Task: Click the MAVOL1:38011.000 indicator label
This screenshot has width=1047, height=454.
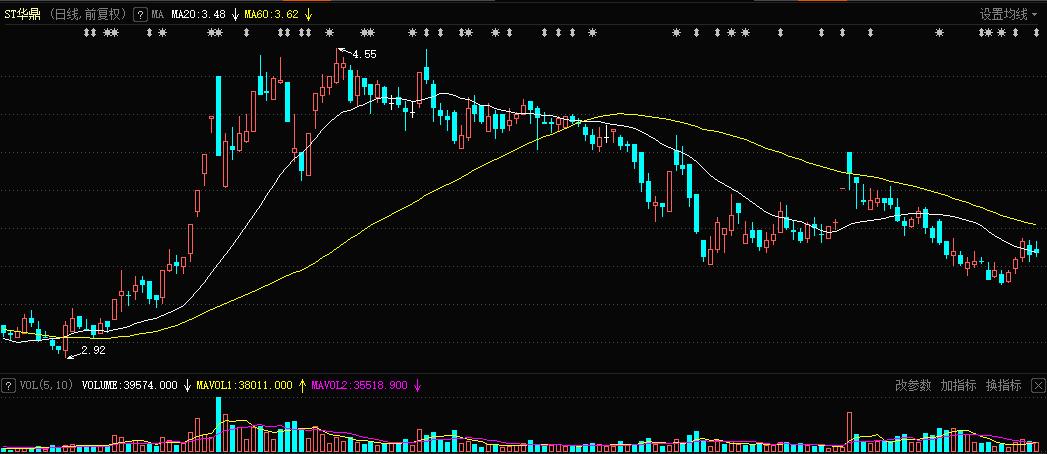Action: (x=245, y=385)
